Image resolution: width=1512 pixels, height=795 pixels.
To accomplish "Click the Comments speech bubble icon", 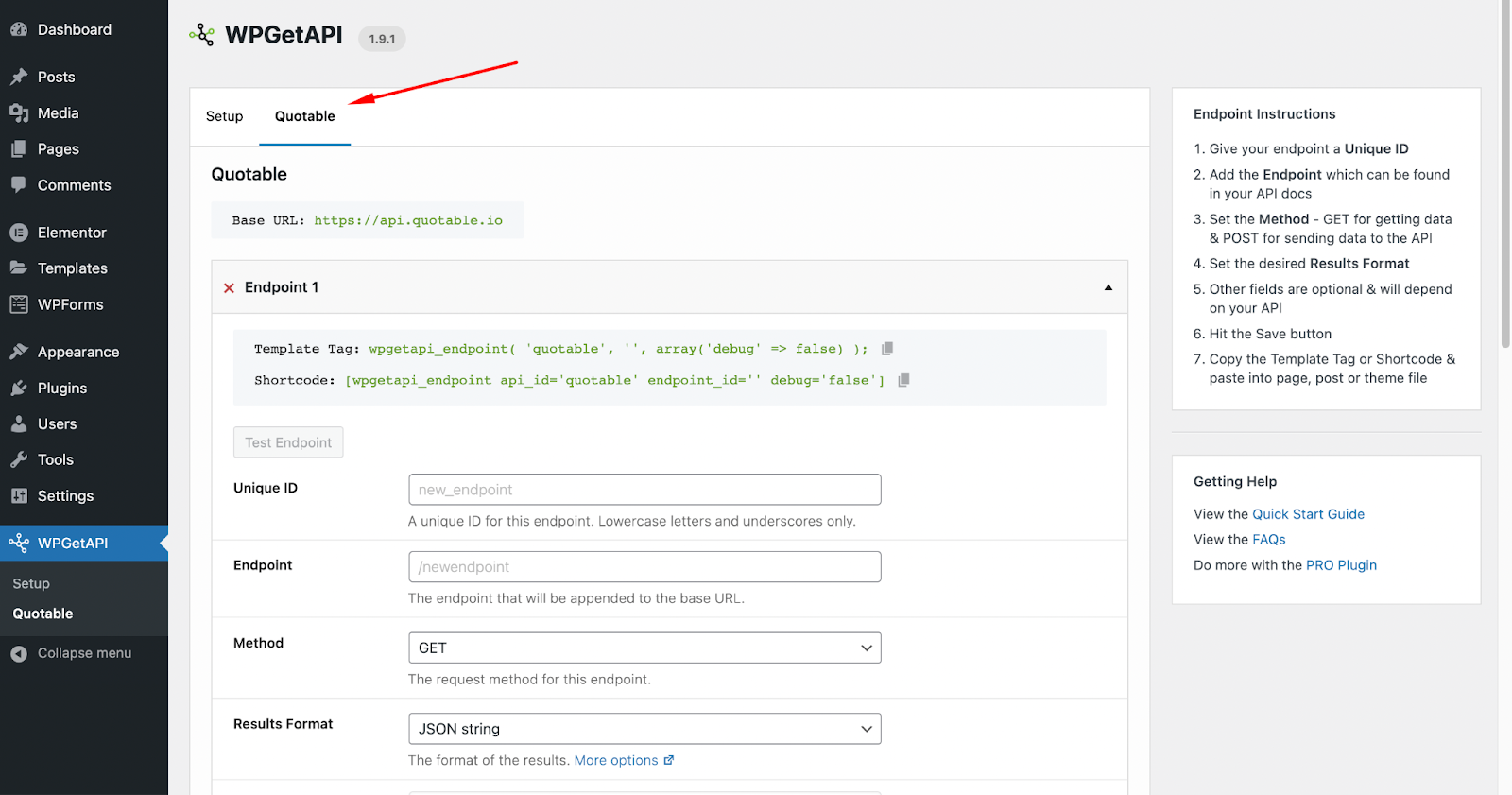I will coord(19,185).
